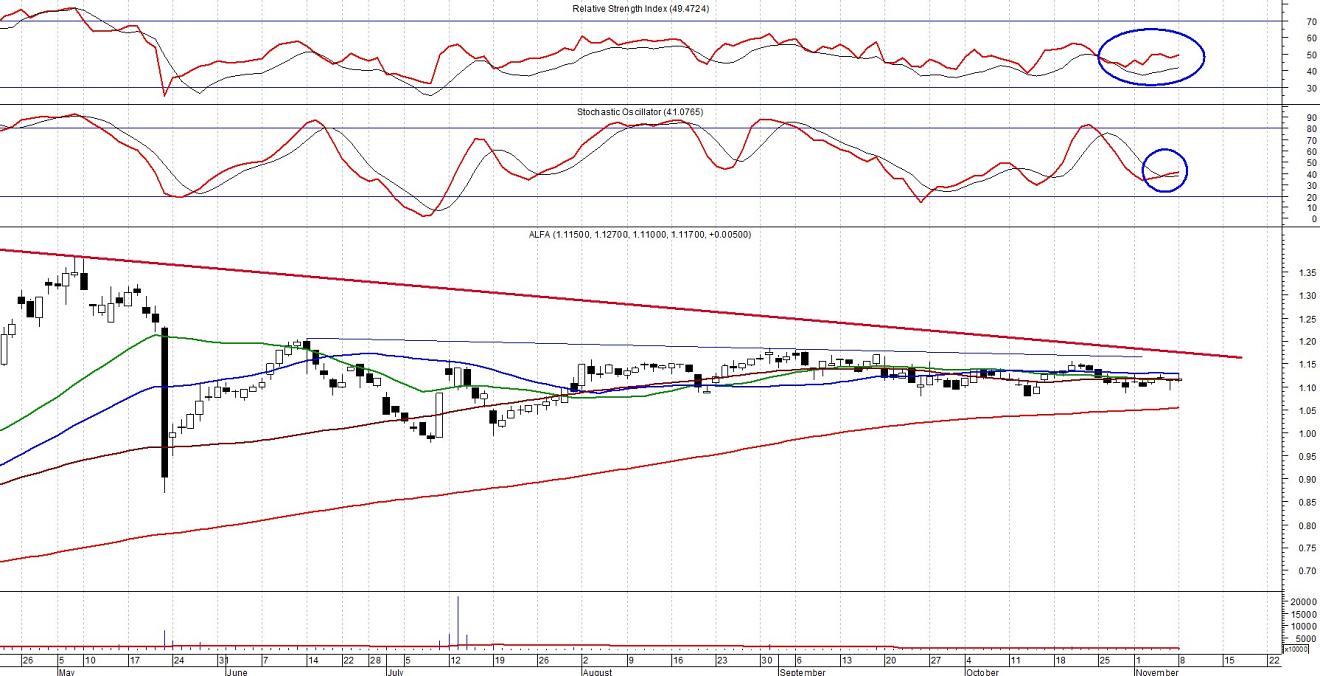Click the tallest volume spike in July
This screenshot has width=1320, height=676.
tap(458, 620)
